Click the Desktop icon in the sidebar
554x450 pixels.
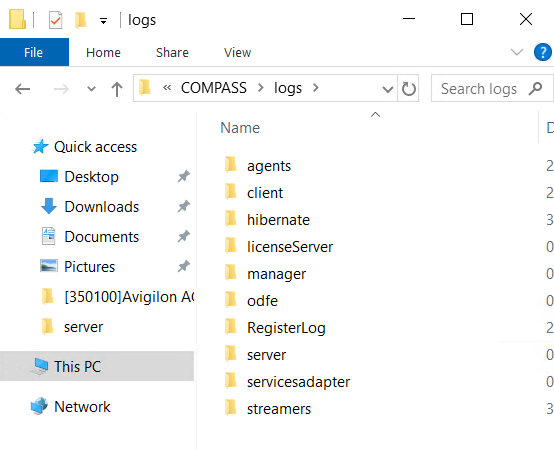pyautogui.click(x=49, y=176)
